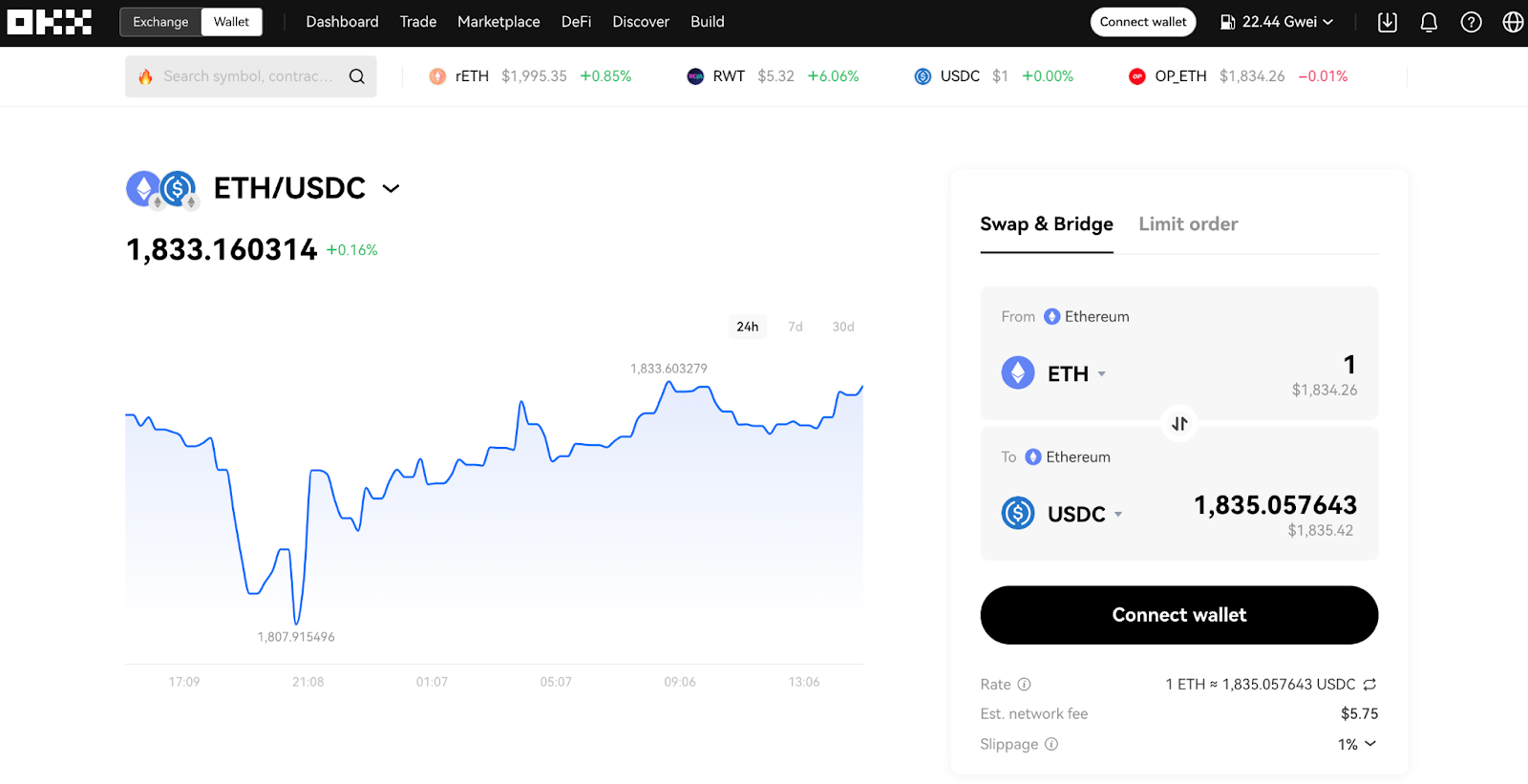Open the download app icon

pyautogui.click(x=1388, y=22)
